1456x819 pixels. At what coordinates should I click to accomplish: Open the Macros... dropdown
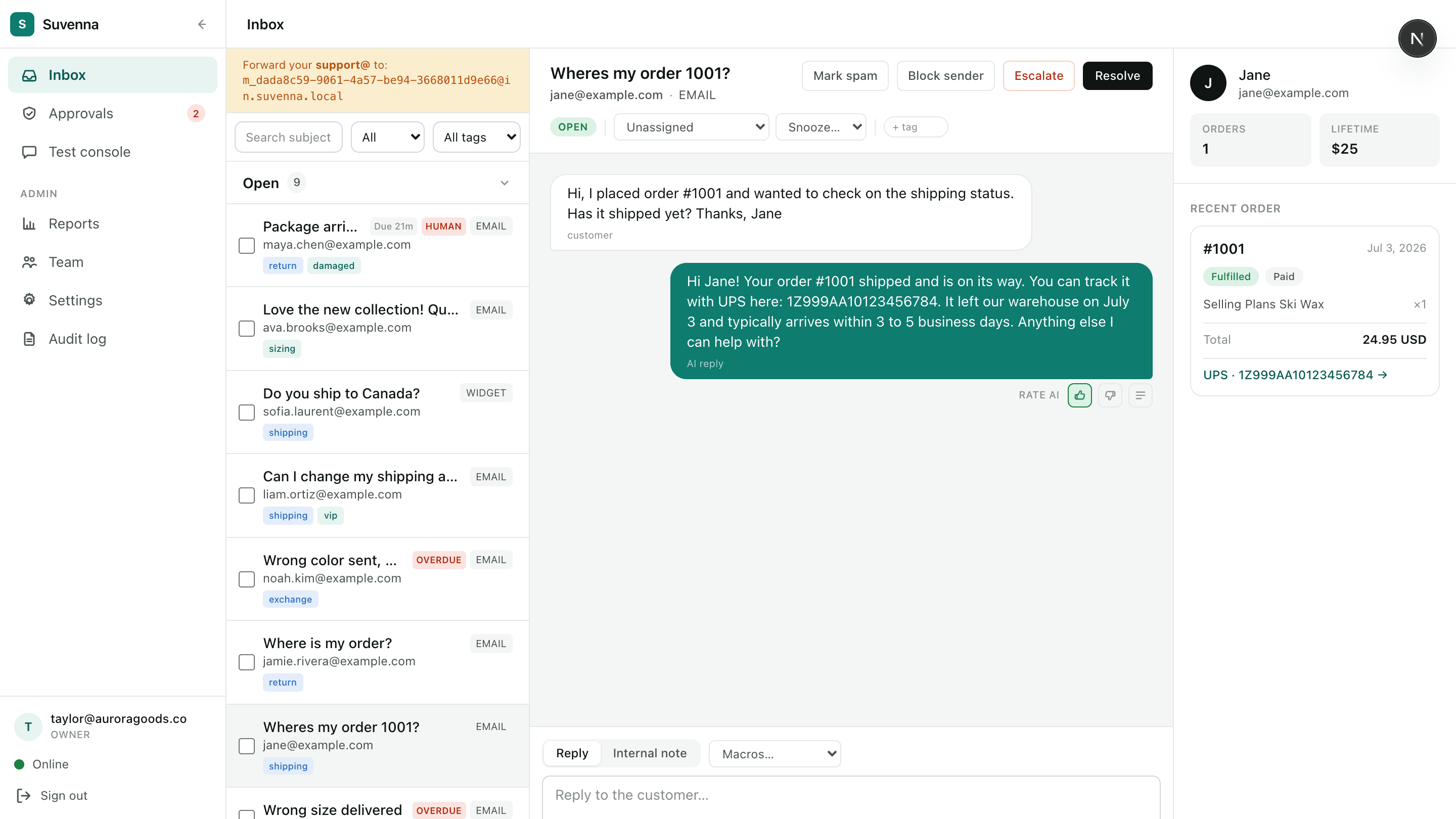(775, 753)
